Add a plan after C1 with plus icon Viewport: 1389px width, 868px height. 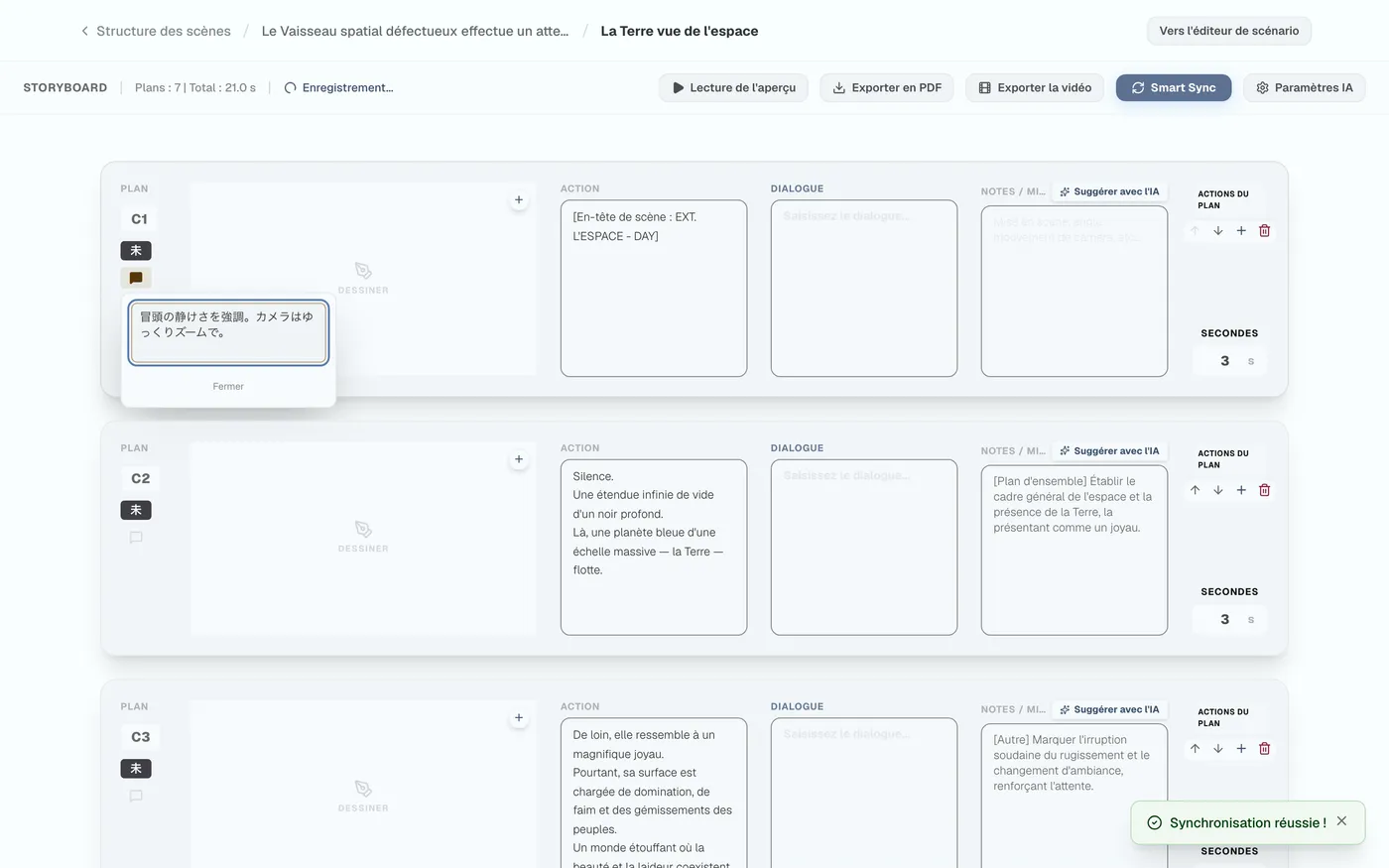pyautogui.click(x=1241, y=231)
